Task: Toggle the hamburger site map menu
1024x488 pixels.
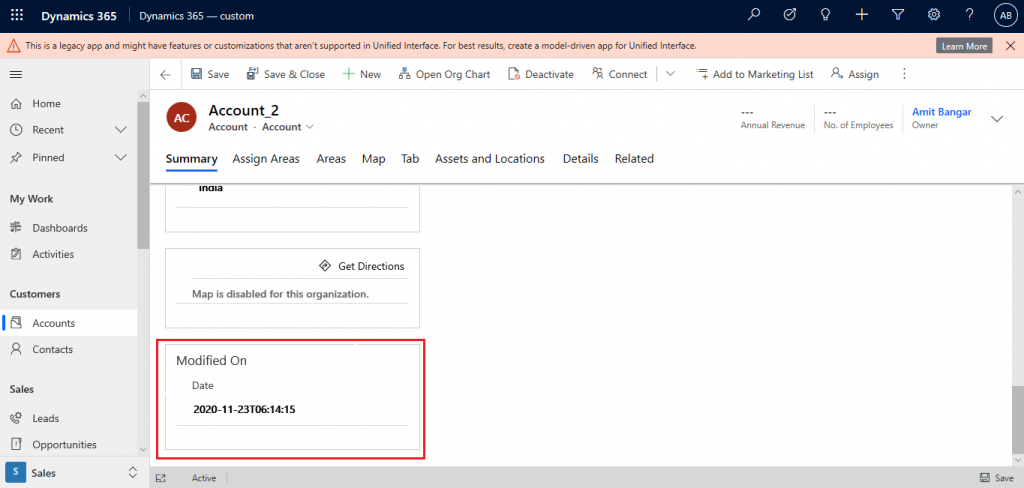Action: (16, 75)
